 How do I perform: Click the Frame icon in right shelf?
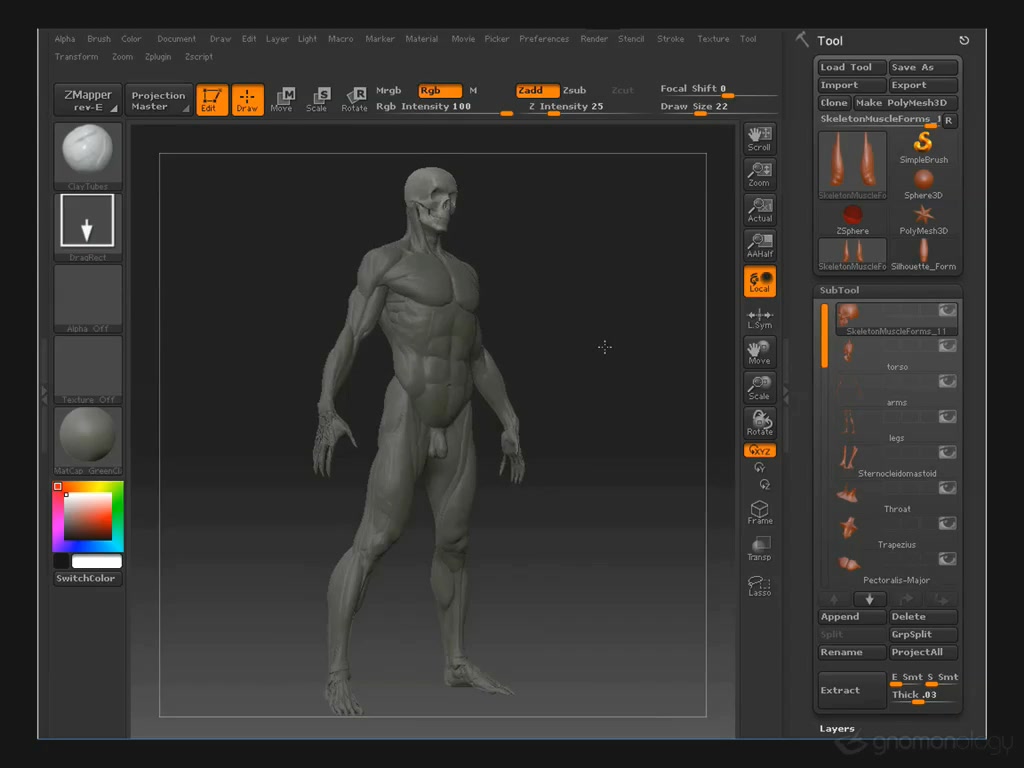coord(759,513)
